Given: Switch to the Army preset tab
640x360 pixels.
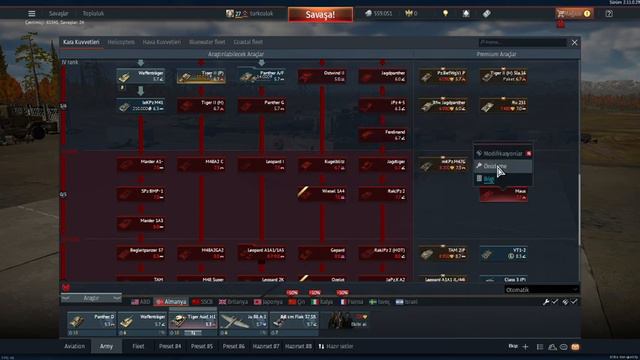Looking at the screenshot, I should point(106,347).
